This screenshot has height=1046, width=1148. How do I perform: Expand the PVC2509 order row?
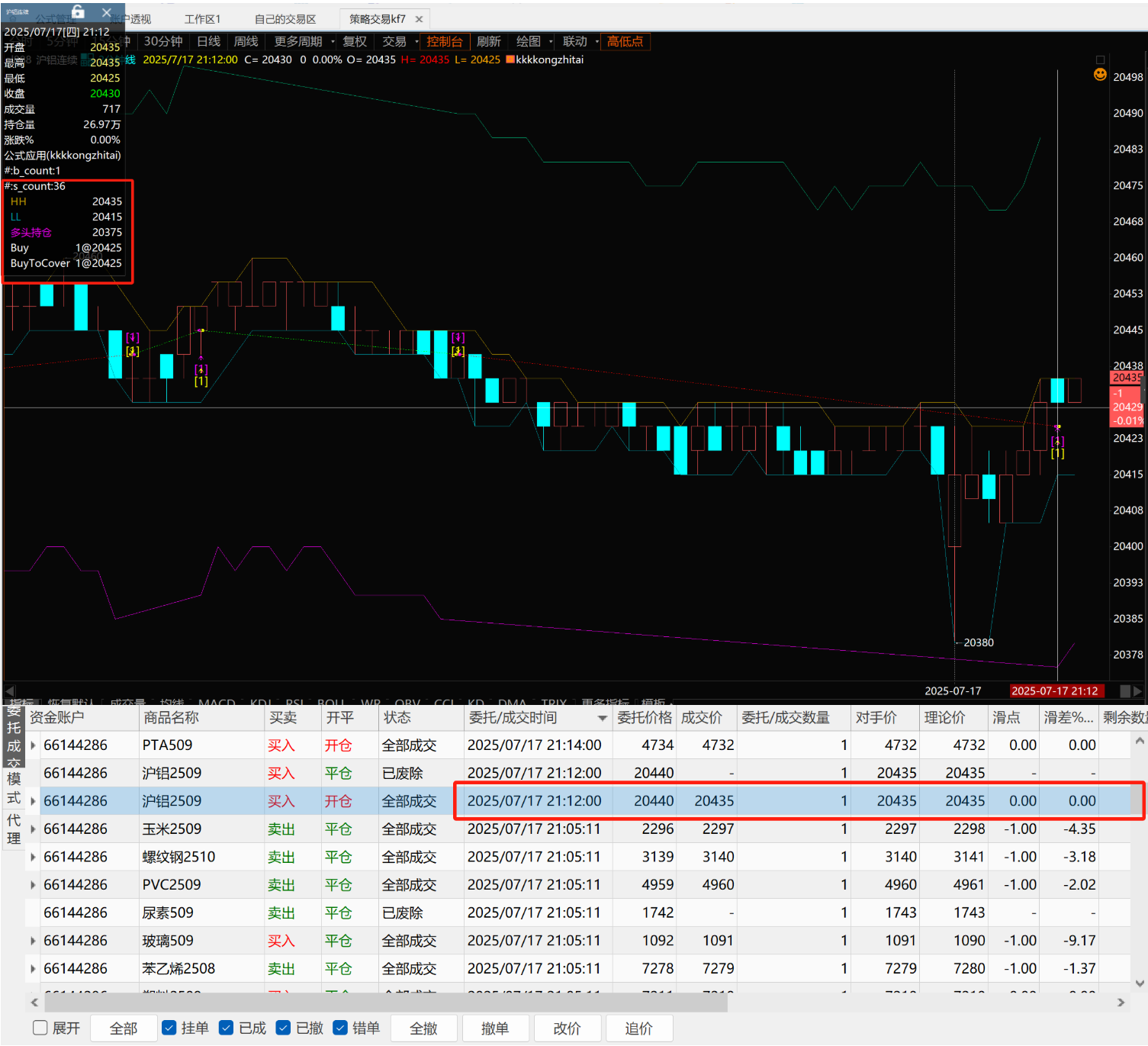click(x=33, y=885)
